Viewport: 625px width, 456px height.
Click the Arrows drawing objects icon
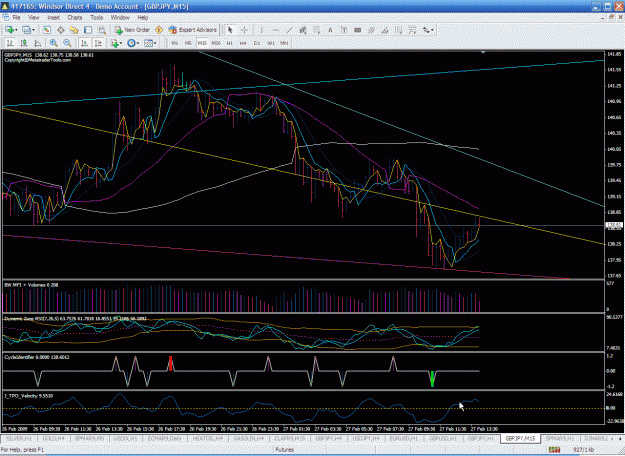pos(426,30)
